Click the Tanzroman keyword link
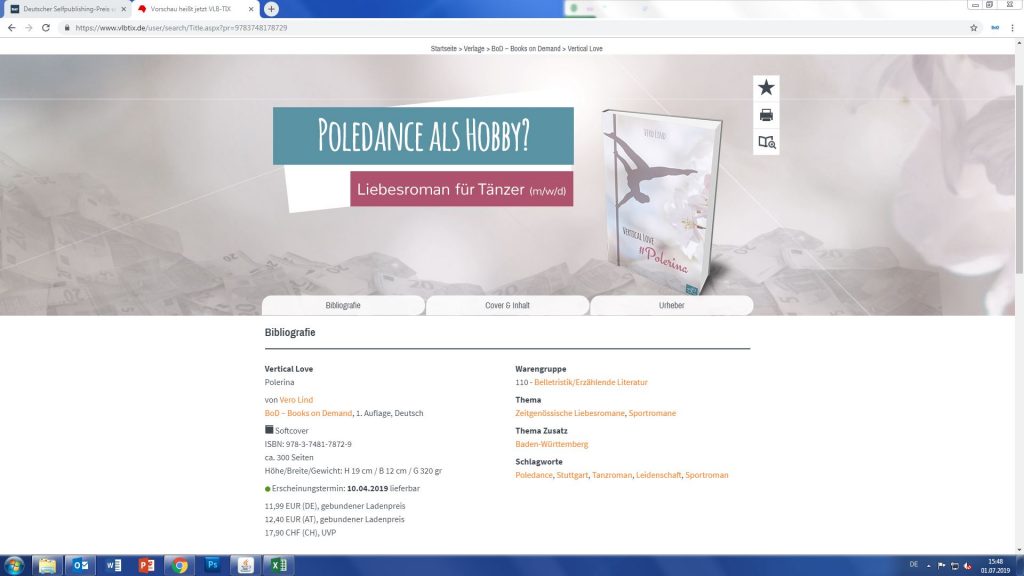Image resolution: width=1024 pixels, height=576 pixels. click(x=612, y=475)
